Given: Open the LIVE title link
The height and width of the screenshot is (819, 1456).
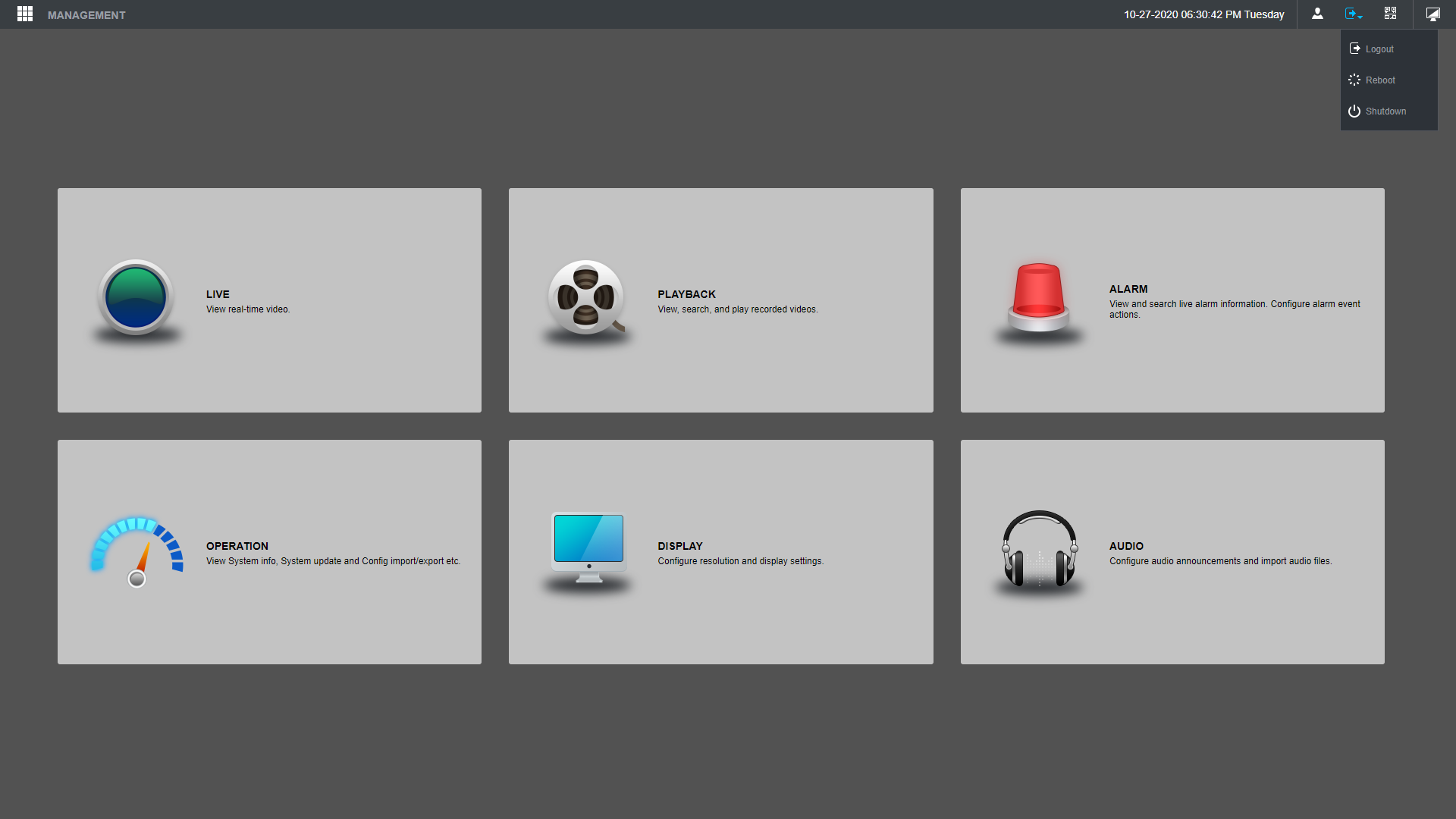Looking at the screenshot, I should (x=218, y=294).
